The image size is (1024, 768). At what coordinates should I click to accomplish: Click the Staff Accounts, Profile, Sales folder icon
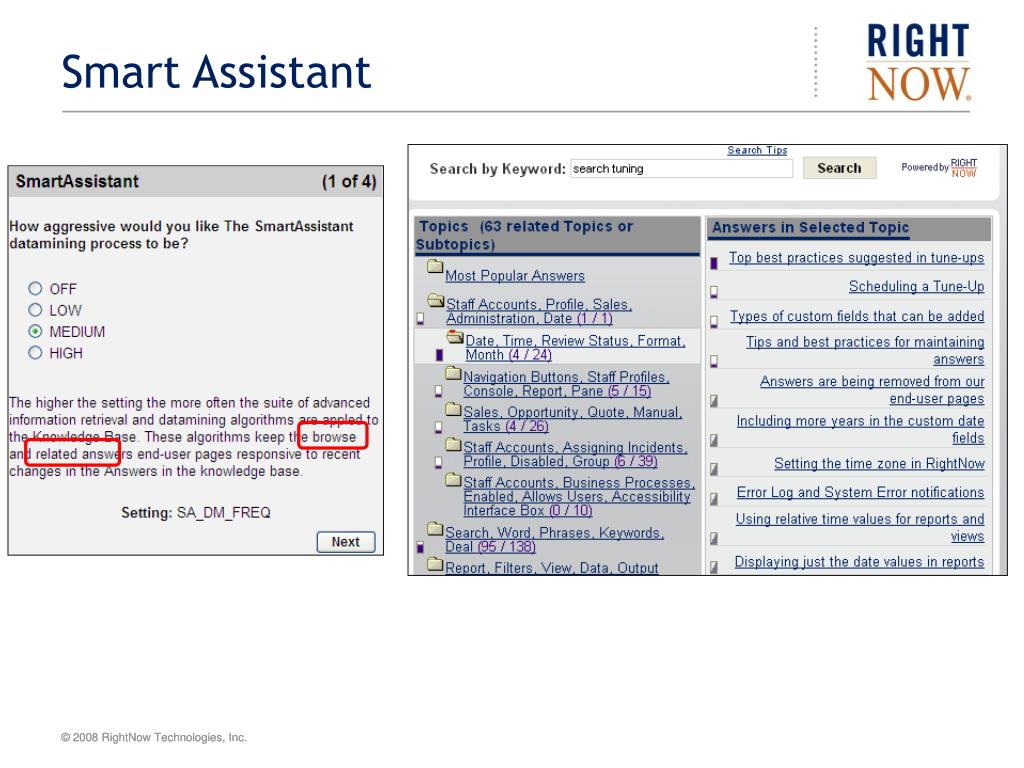(436, 300)
